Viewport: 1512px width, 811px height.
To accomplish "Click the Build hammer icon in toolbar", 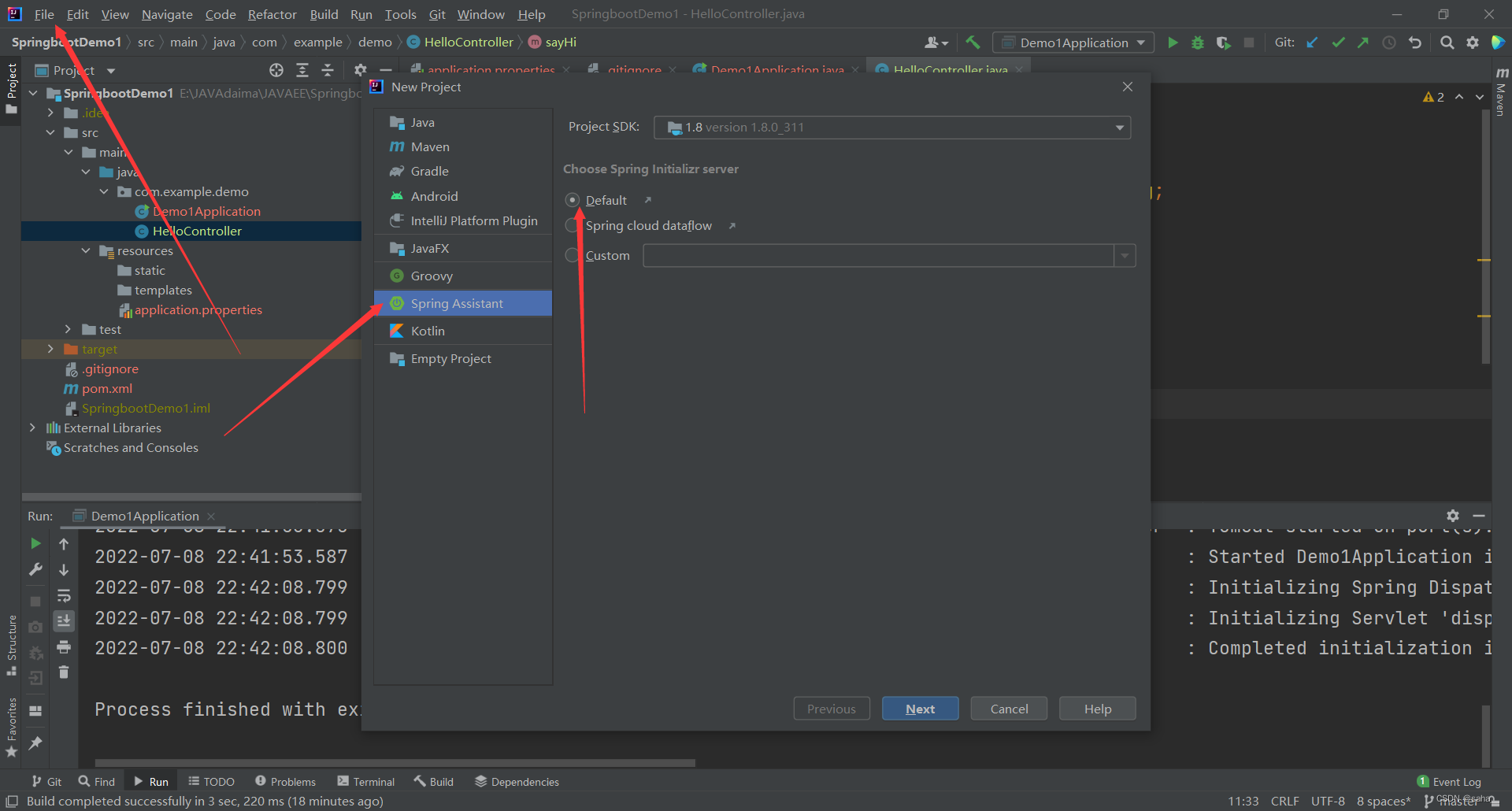I will coord(973,43).
